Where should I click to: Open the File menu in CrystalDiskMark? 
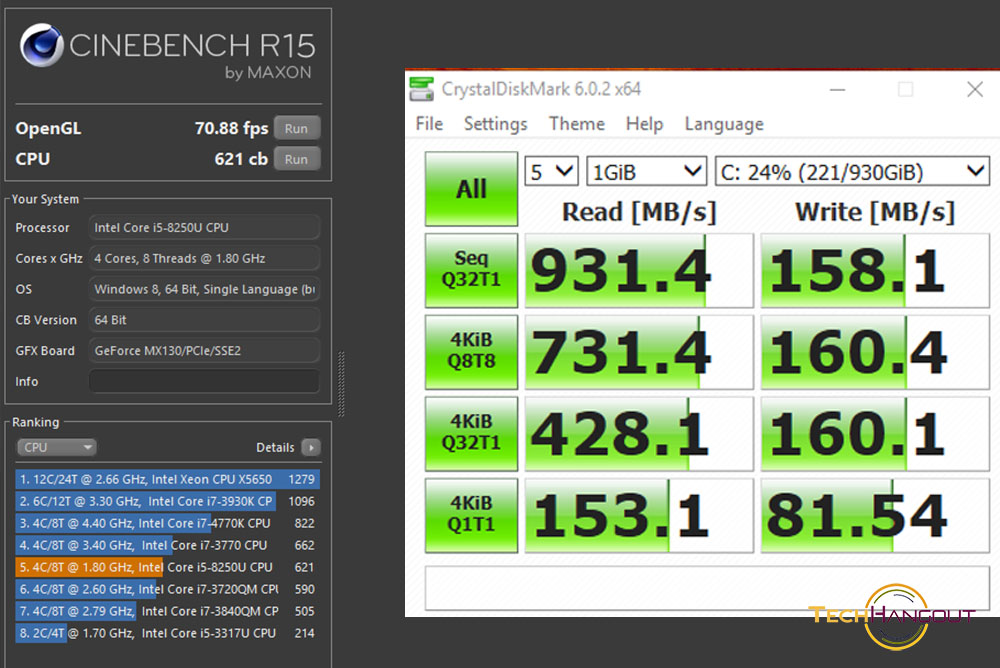pos(429,124)
